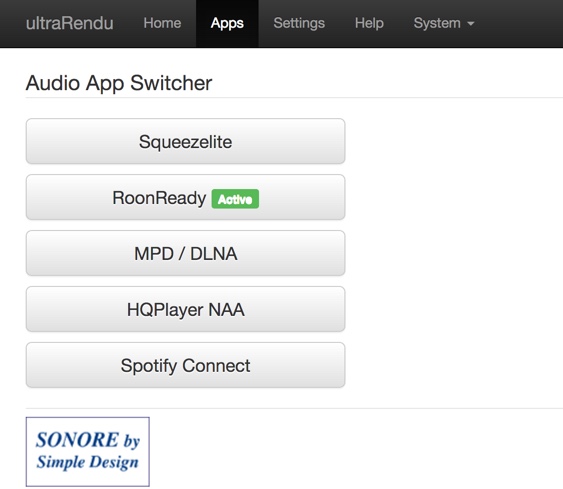Activate the MPD / DLNA app
Viewport: 563px width, 489px height.
point(186,253)
